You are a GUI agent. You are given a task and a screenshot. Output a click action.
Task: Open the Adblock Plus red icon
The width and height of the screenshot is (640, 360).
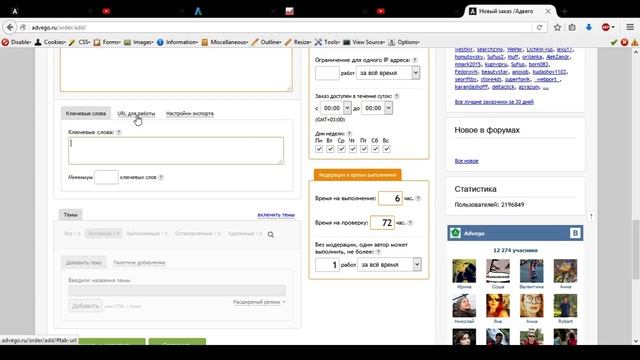tap(606, 27)
